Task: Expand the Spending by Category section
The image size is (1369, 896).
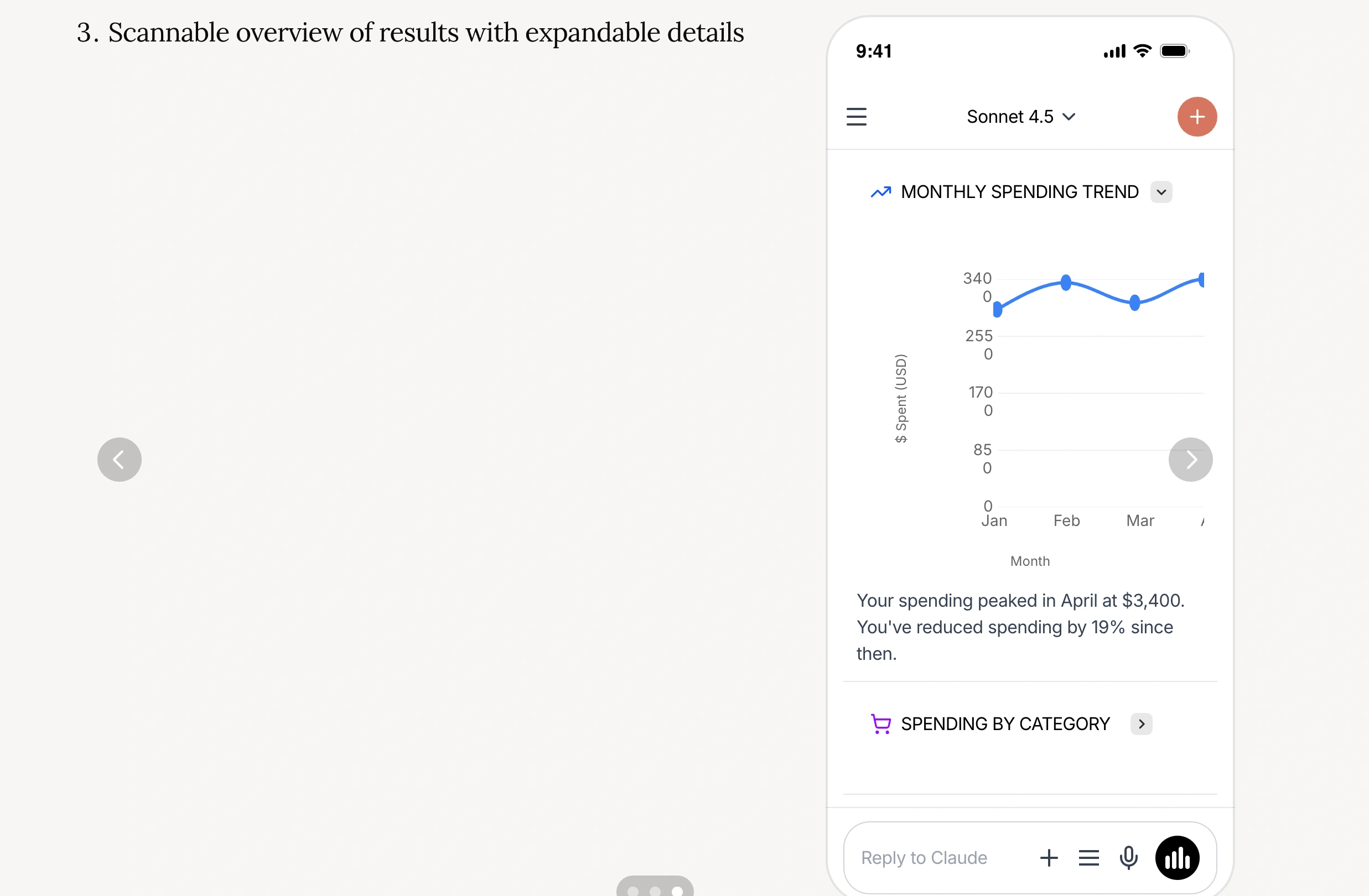Action: coord(1141,723)
